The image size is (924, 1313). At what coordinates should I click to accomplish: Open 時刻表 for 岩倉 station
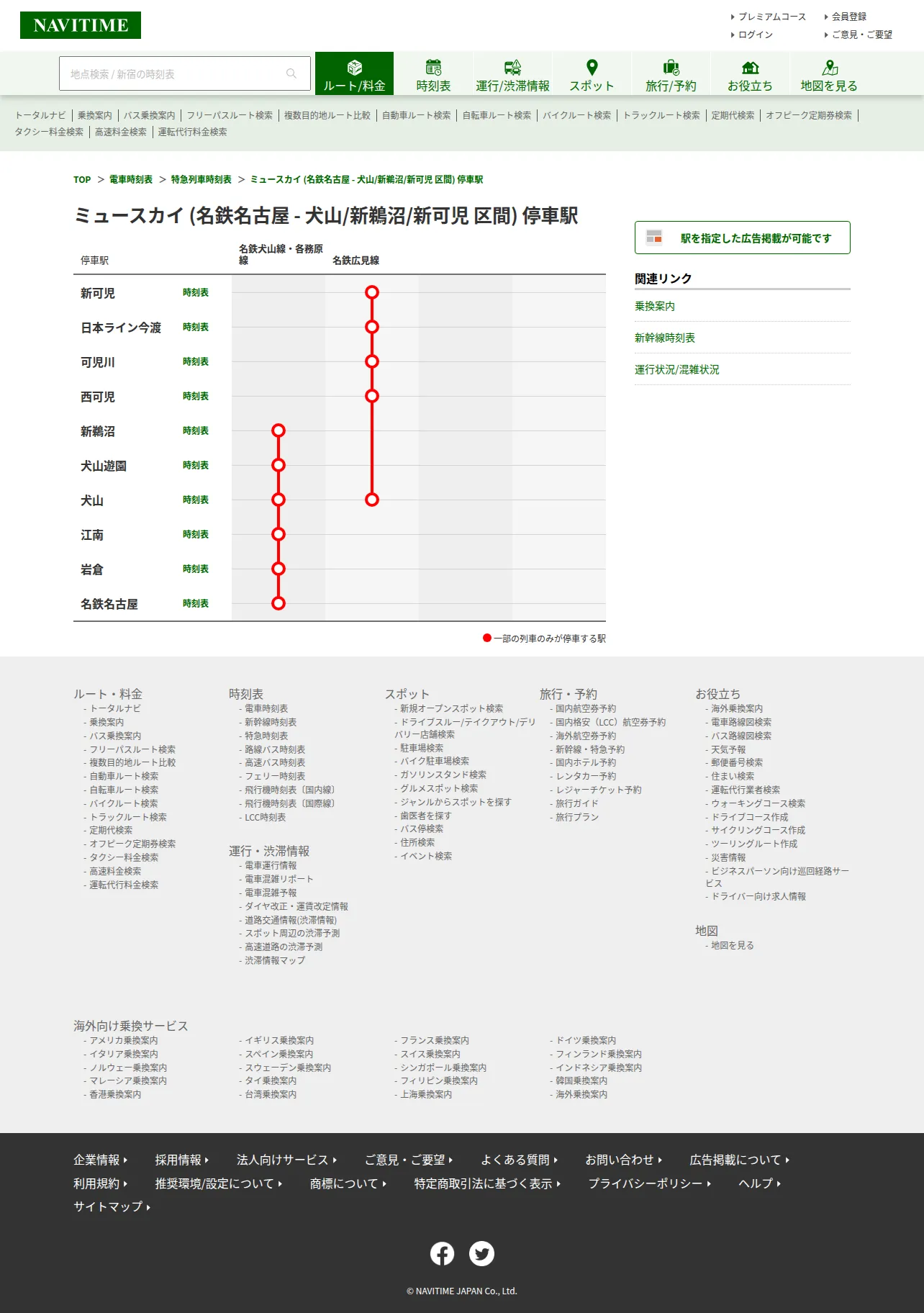click(x=196, y=569)
